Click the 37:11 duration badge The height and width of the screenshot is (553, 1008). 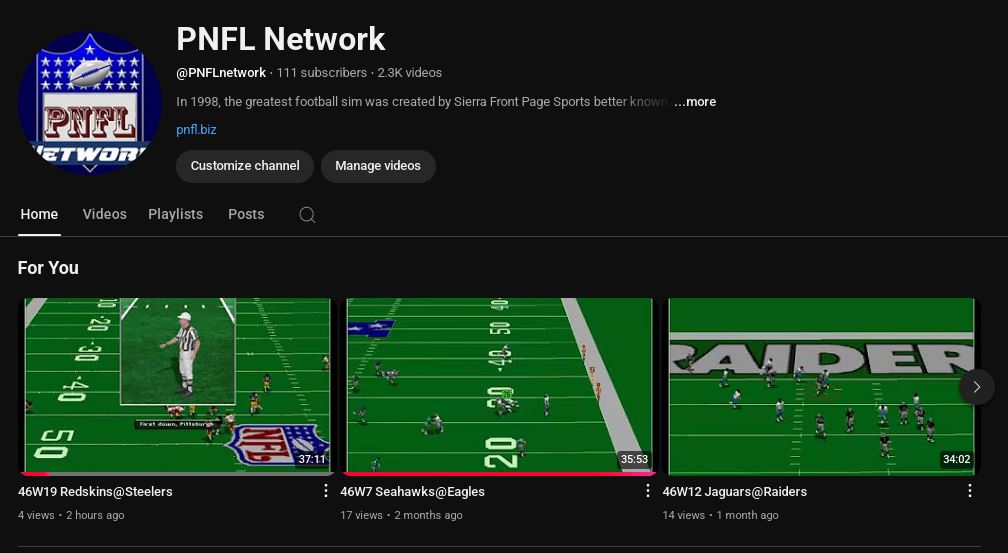pyautogui.click(x=312, y=459)
